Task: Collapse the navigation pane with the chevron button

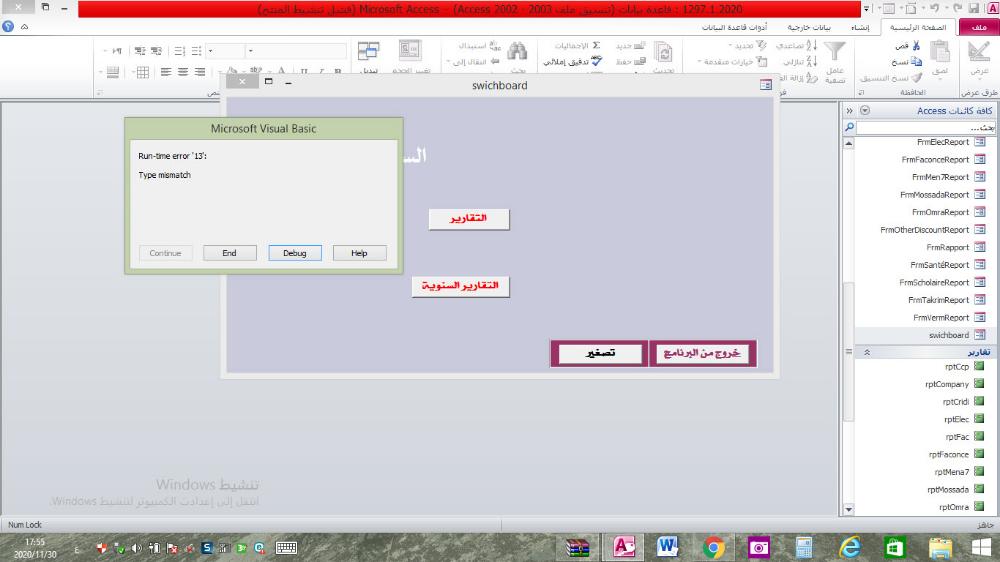Action: click(849, 110)
